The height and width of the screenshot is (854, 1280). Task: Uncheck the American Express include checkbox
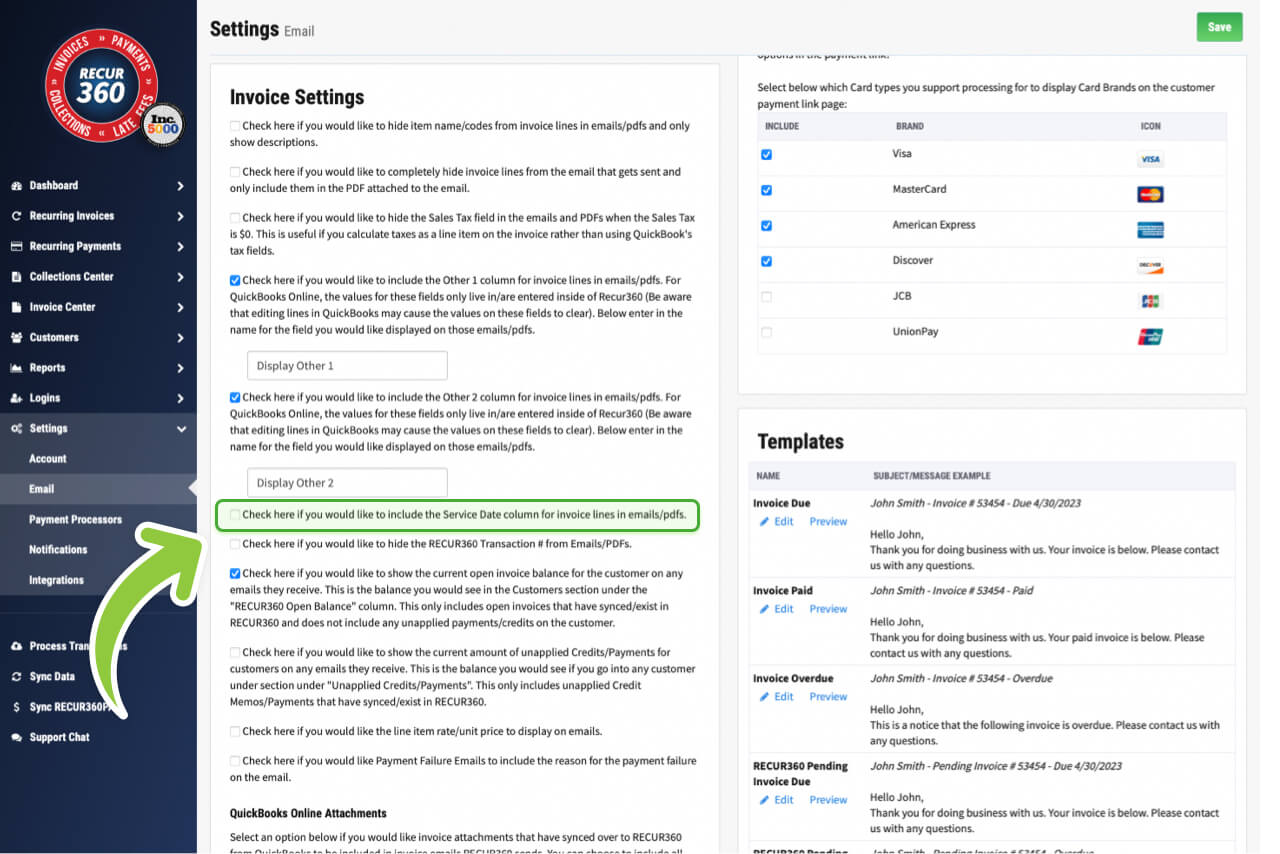point(766,226)
